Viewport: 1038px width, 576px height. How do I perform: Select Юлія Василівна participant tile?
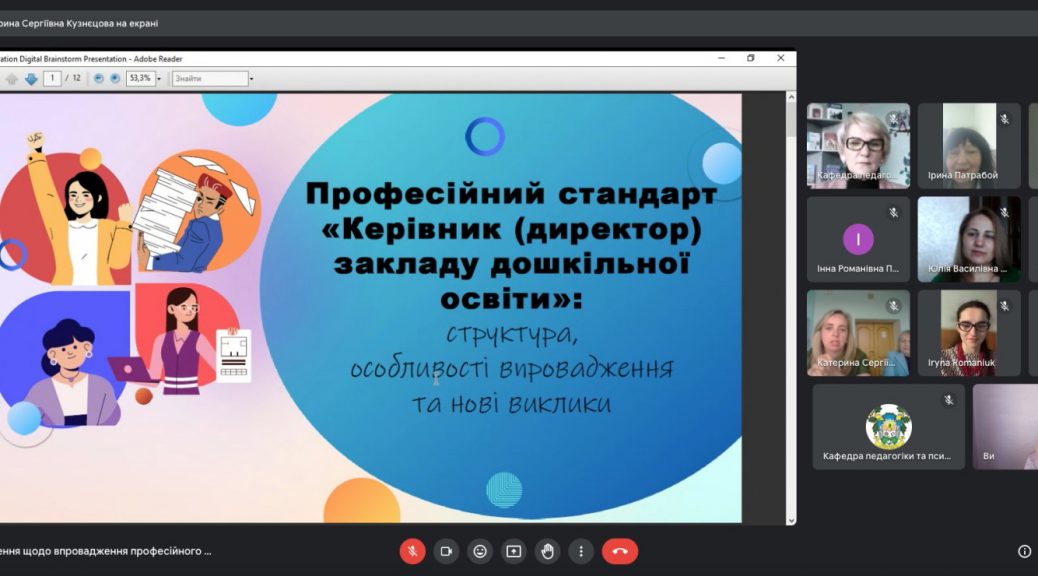click(969, 239)
